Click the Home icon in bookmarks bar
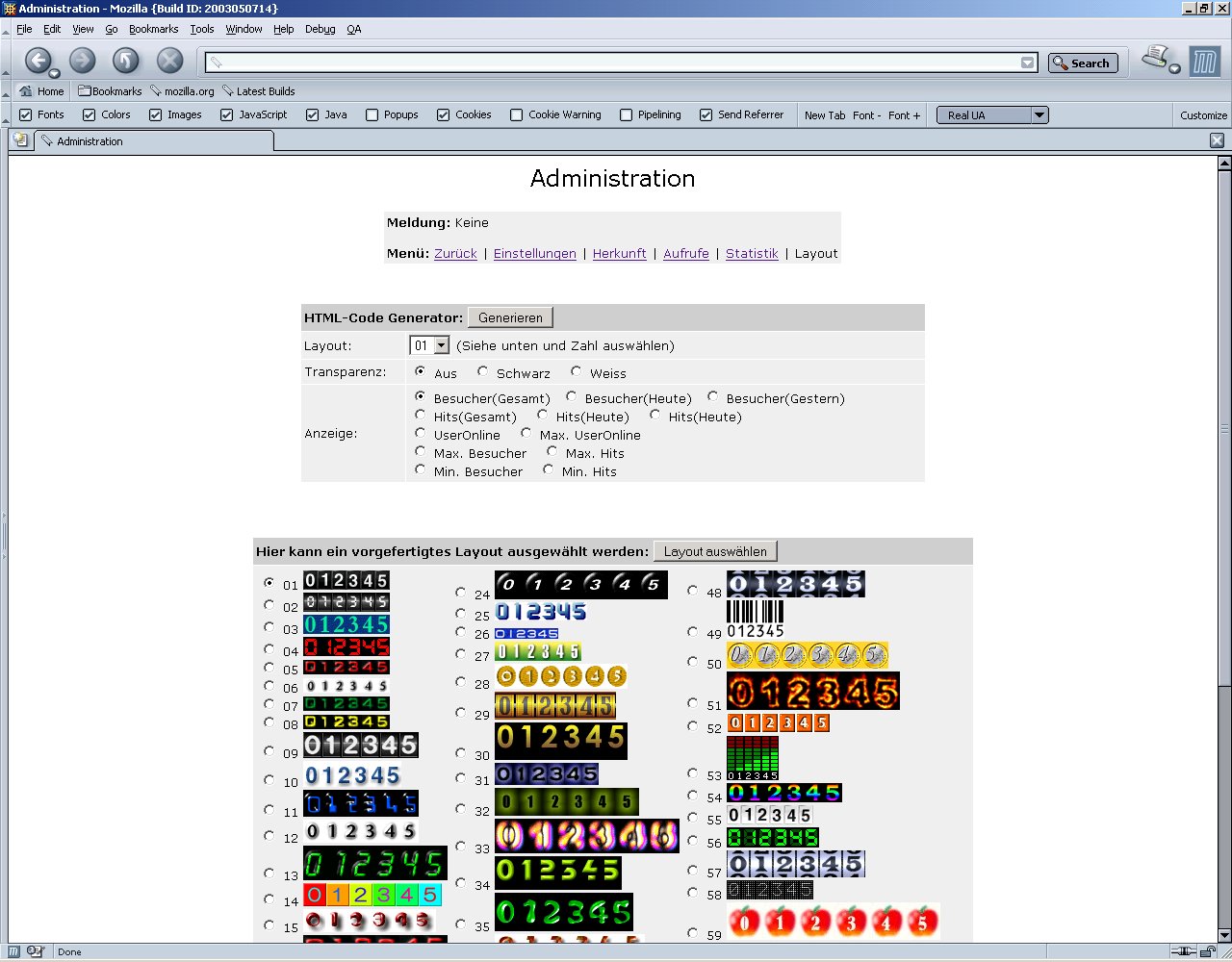1232x962 pixels. 26,91
